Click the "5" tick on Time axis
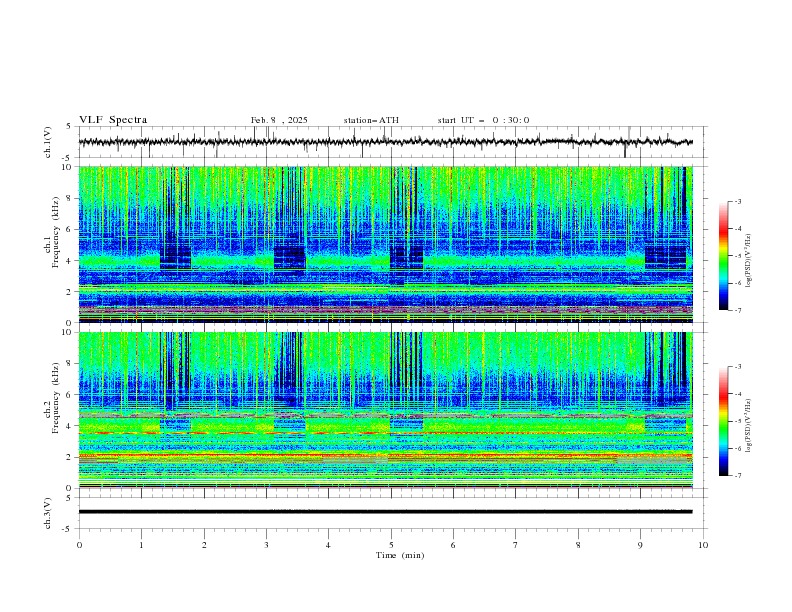This screenshot has width=792, height=612. click(391, 545)
